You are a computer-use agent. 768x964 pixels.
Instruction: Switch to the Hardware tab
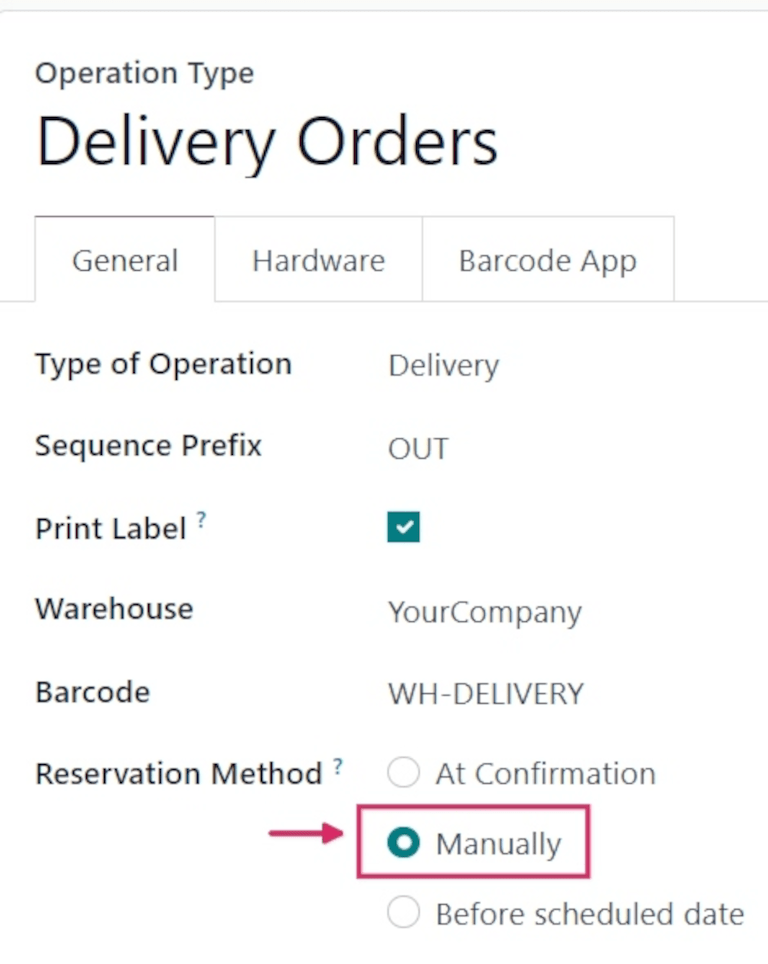pyautogui.click(x=318, y=260)
